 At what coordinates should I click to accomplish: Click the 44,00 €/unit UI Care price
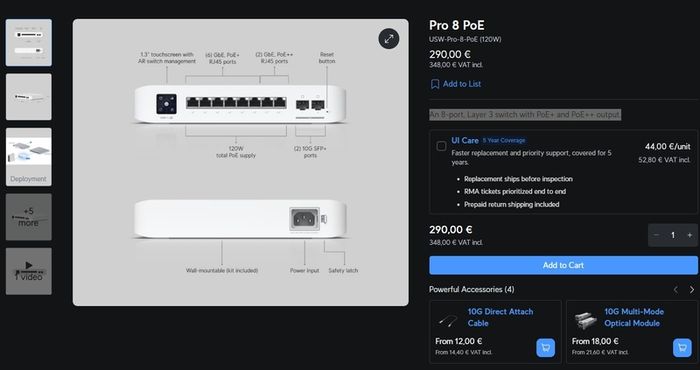[x=667, y=146]
